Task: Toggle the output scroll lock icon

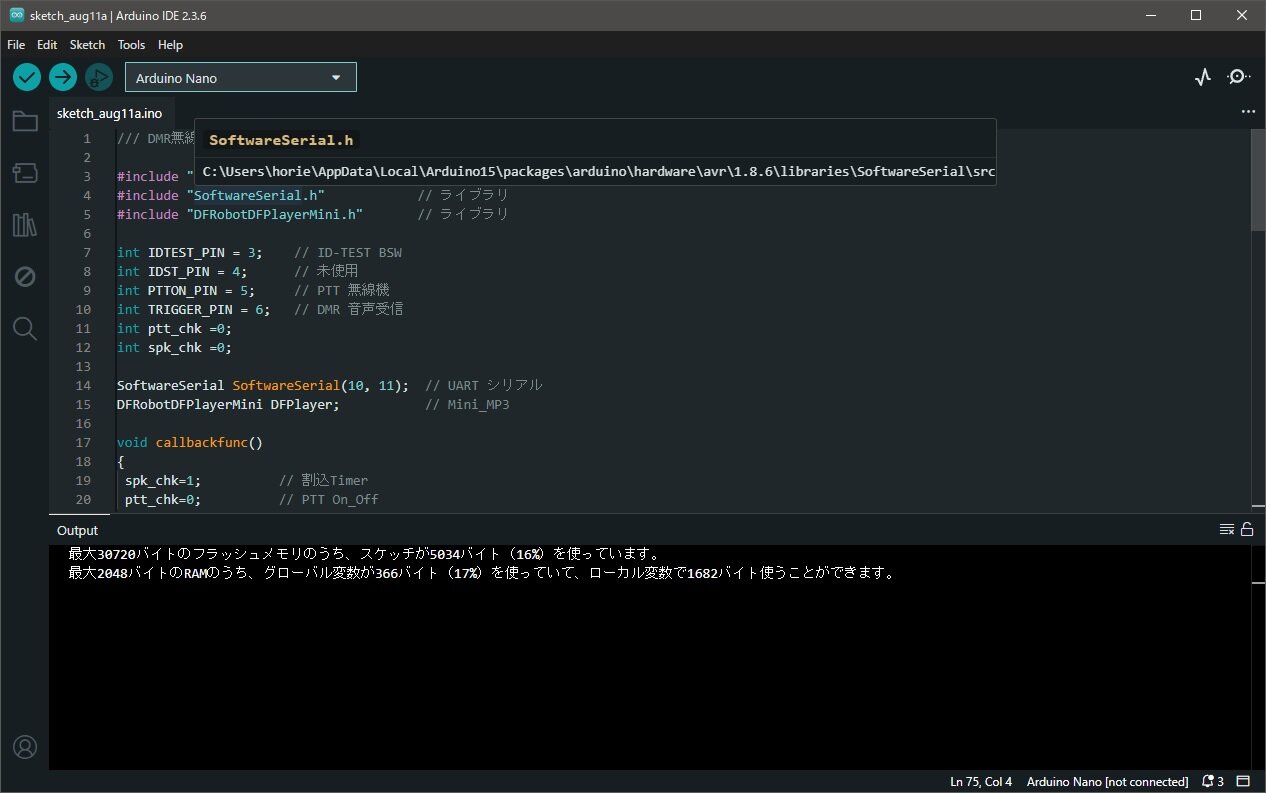Action: 1247,530
